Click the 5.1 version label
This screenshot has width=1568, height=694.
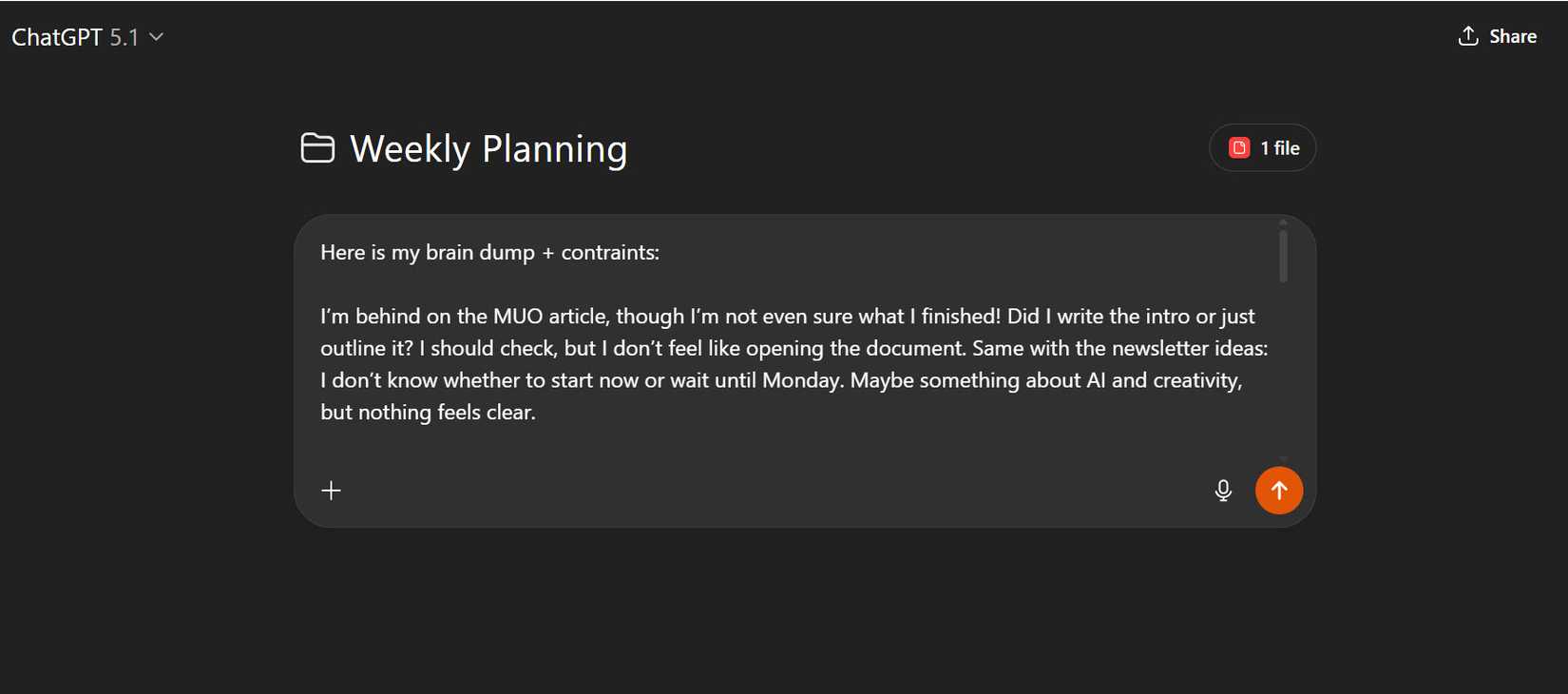124,37
